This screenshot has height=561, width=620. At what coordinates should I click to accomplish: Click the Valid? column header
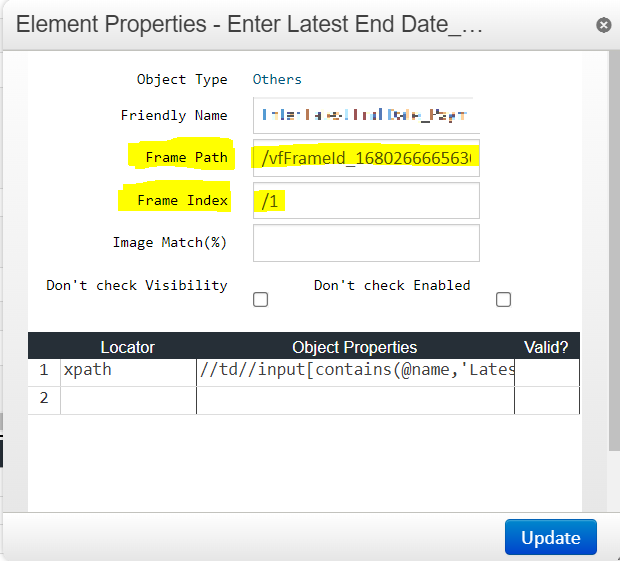pyautogui.click(x=546, y=347)
